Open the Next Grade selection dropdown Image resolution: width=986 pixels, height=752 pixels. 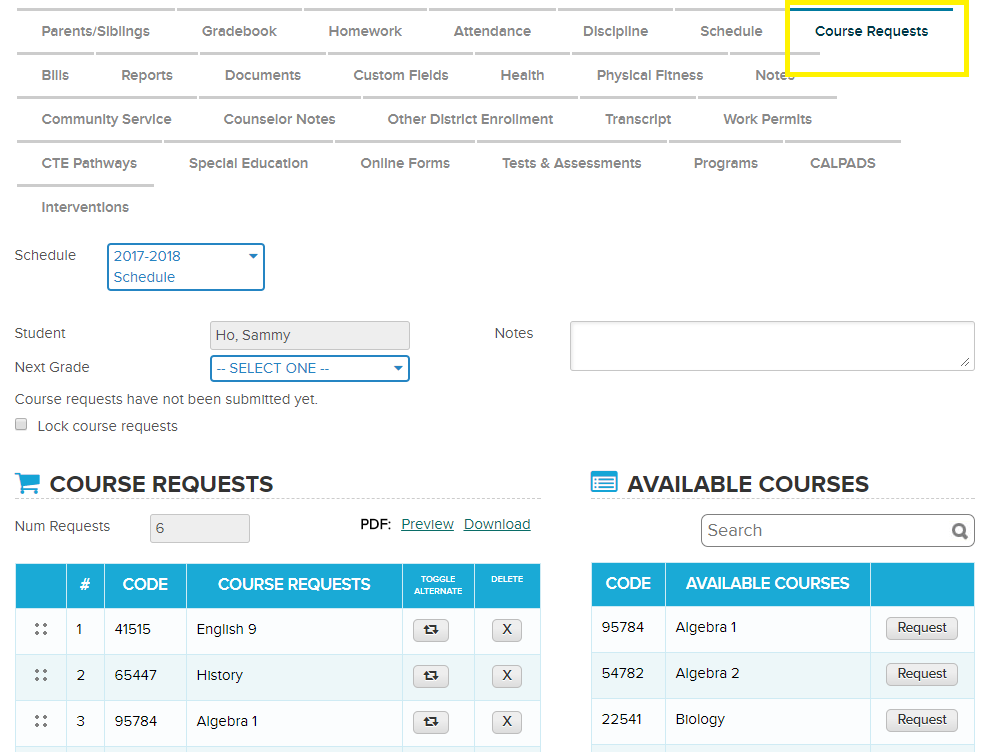(x=309, y=368)
